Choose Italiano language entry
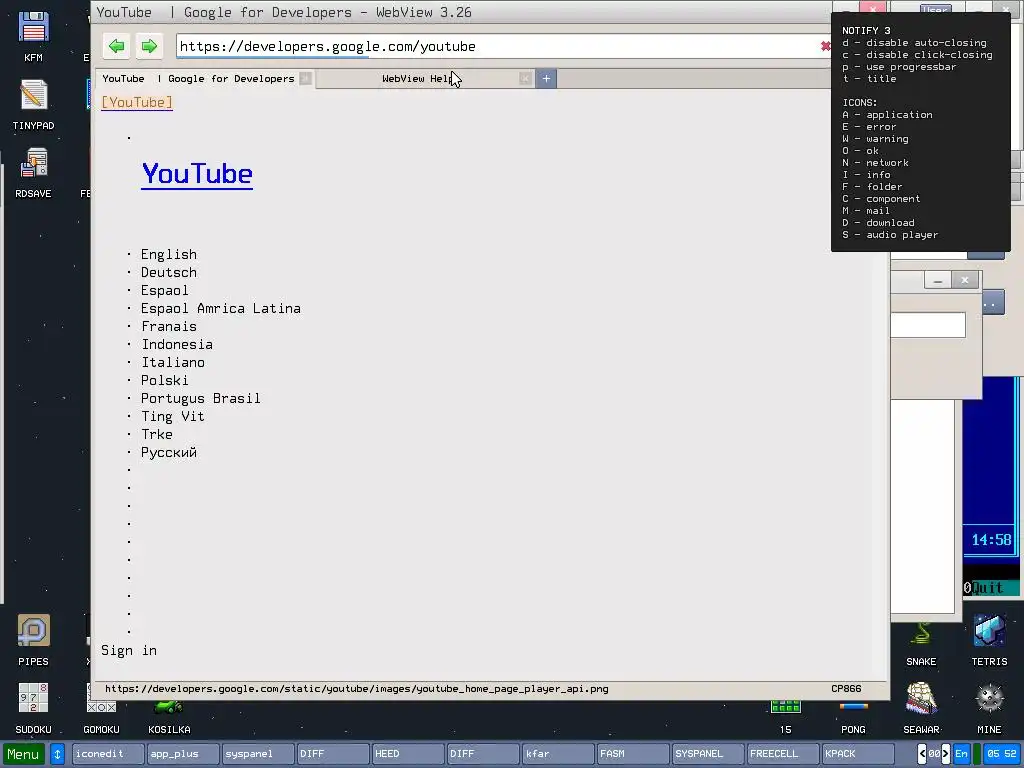 [173, 362]
